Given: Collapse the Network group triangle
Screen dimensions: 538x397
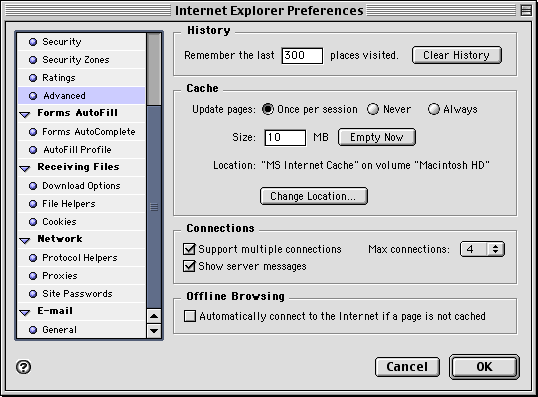Looking at the screenshot, I should [25, 240].
